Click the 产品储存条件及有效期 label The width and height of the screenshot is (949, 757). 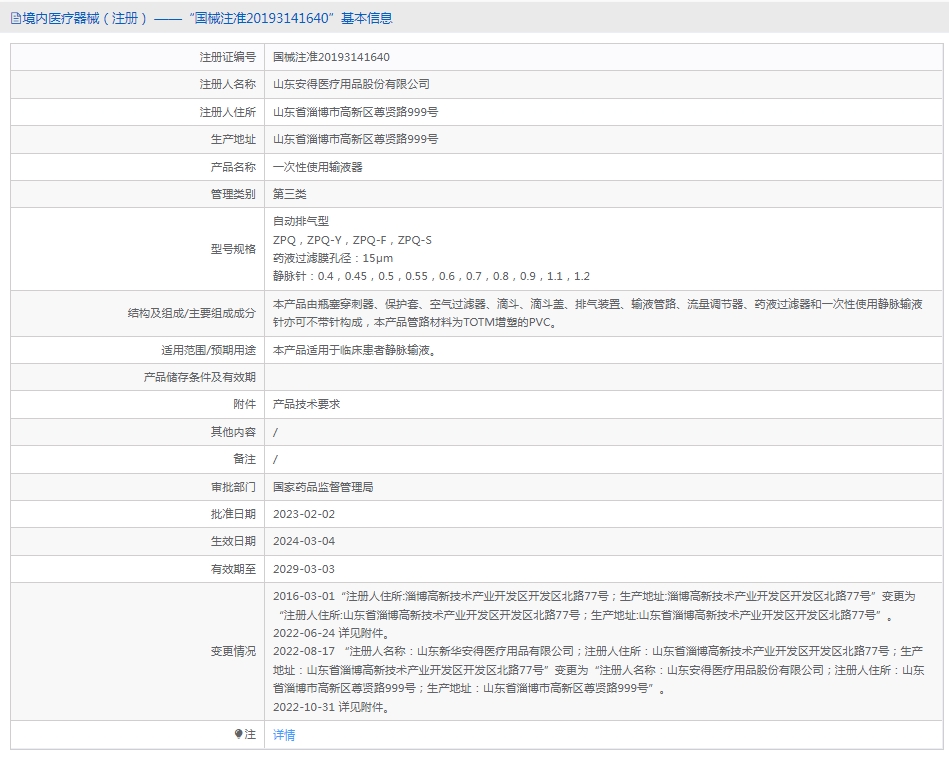tap(200, 378)
